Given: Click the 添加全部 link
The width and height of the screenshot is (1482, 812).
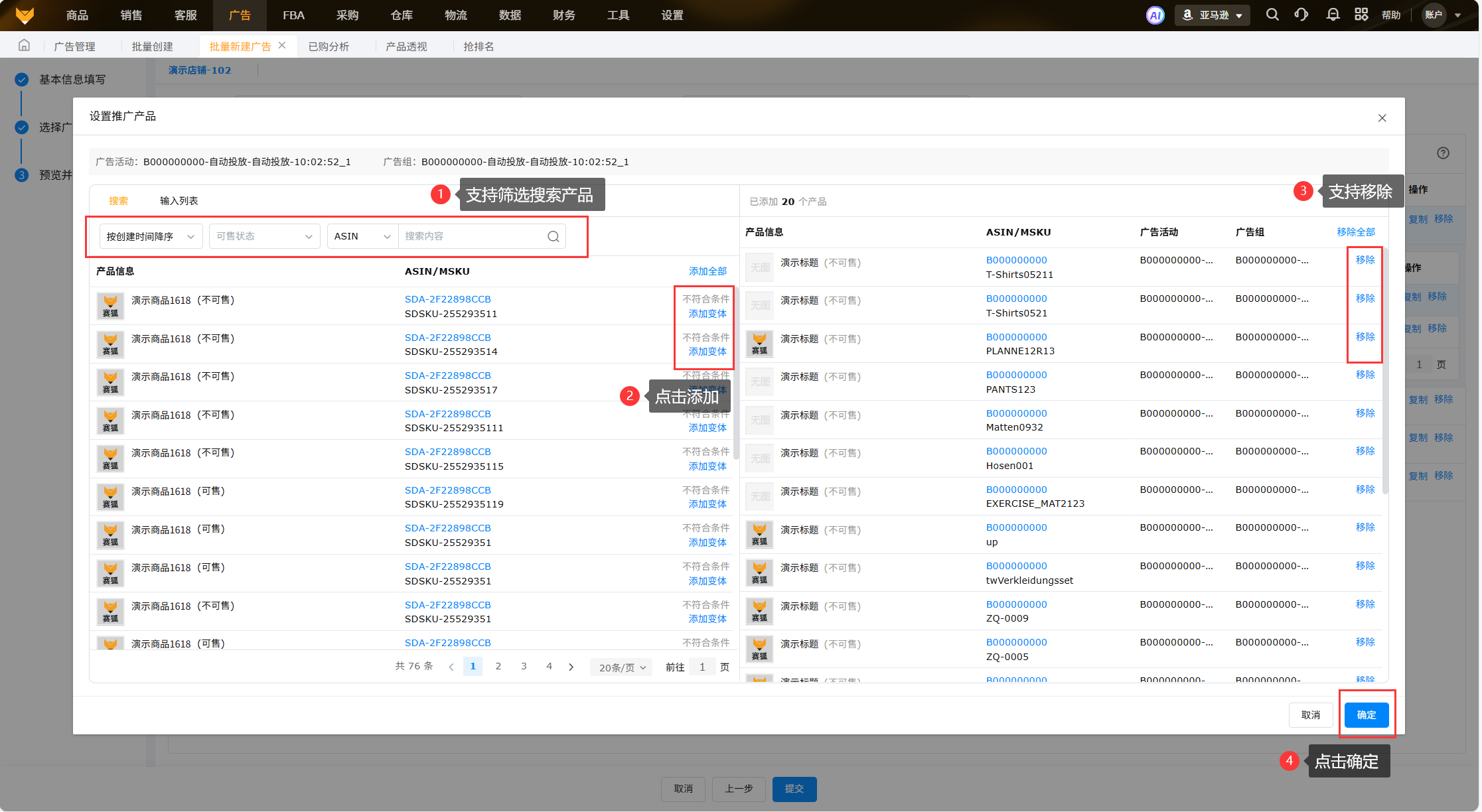Looking at the screenshot, I should click(707, 271).
